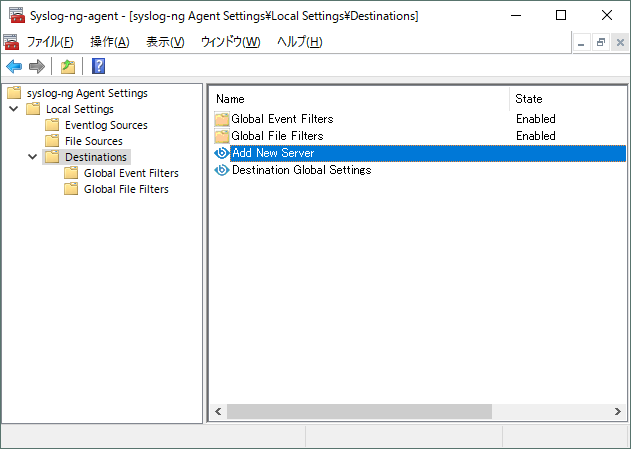Viewport: 631px width, 449px height.
Task: Select Global Event Filters under Destinations tree
Action: [131, 173]
